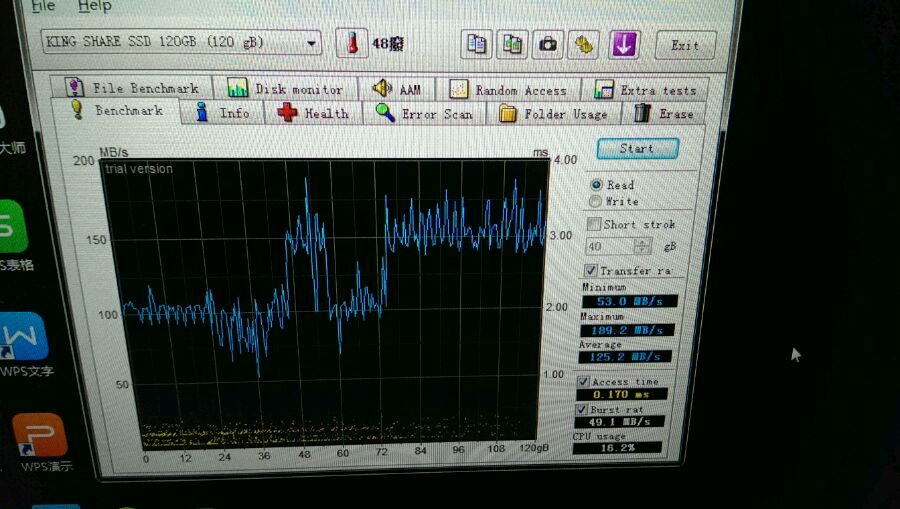Click the thermometer temperature icon
The width and height of the screenshot is (900, 509).
click(351, 43)
